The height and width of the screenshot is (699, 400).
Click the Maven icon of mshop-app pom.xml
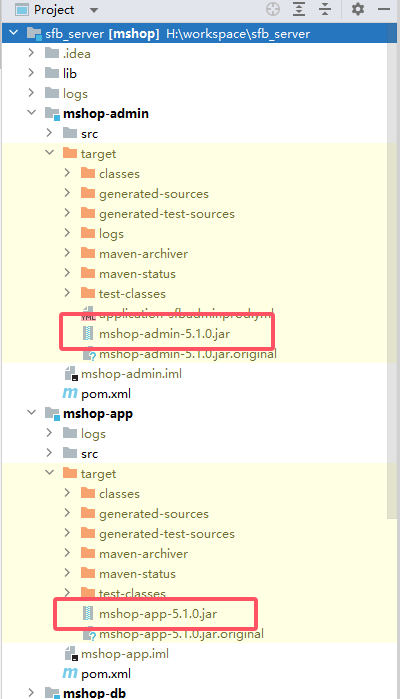(x=70, y=673)
